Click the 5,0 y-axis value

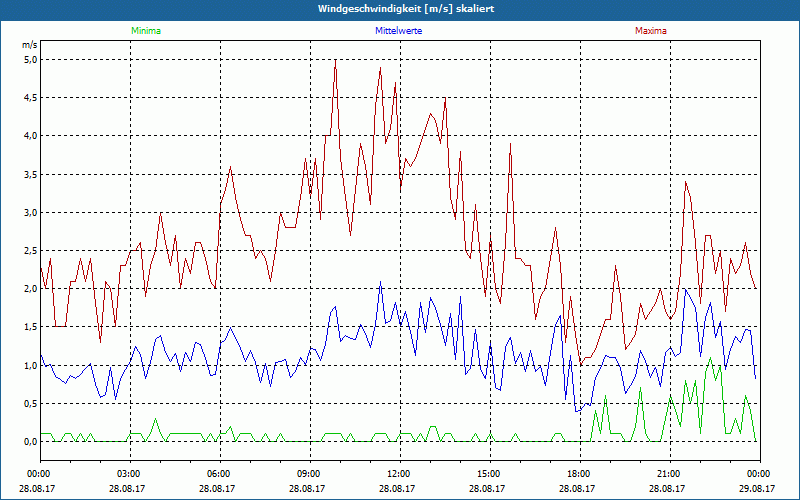(x=31, y=60)
